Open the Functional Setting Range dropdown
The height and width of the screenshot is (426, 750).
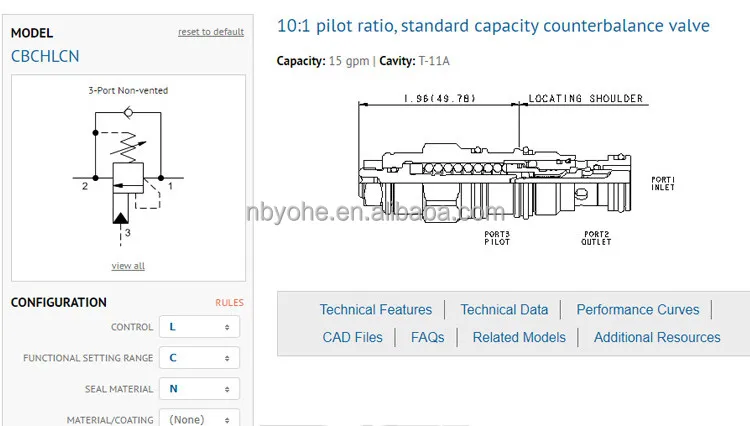click(x=199, y=358)
